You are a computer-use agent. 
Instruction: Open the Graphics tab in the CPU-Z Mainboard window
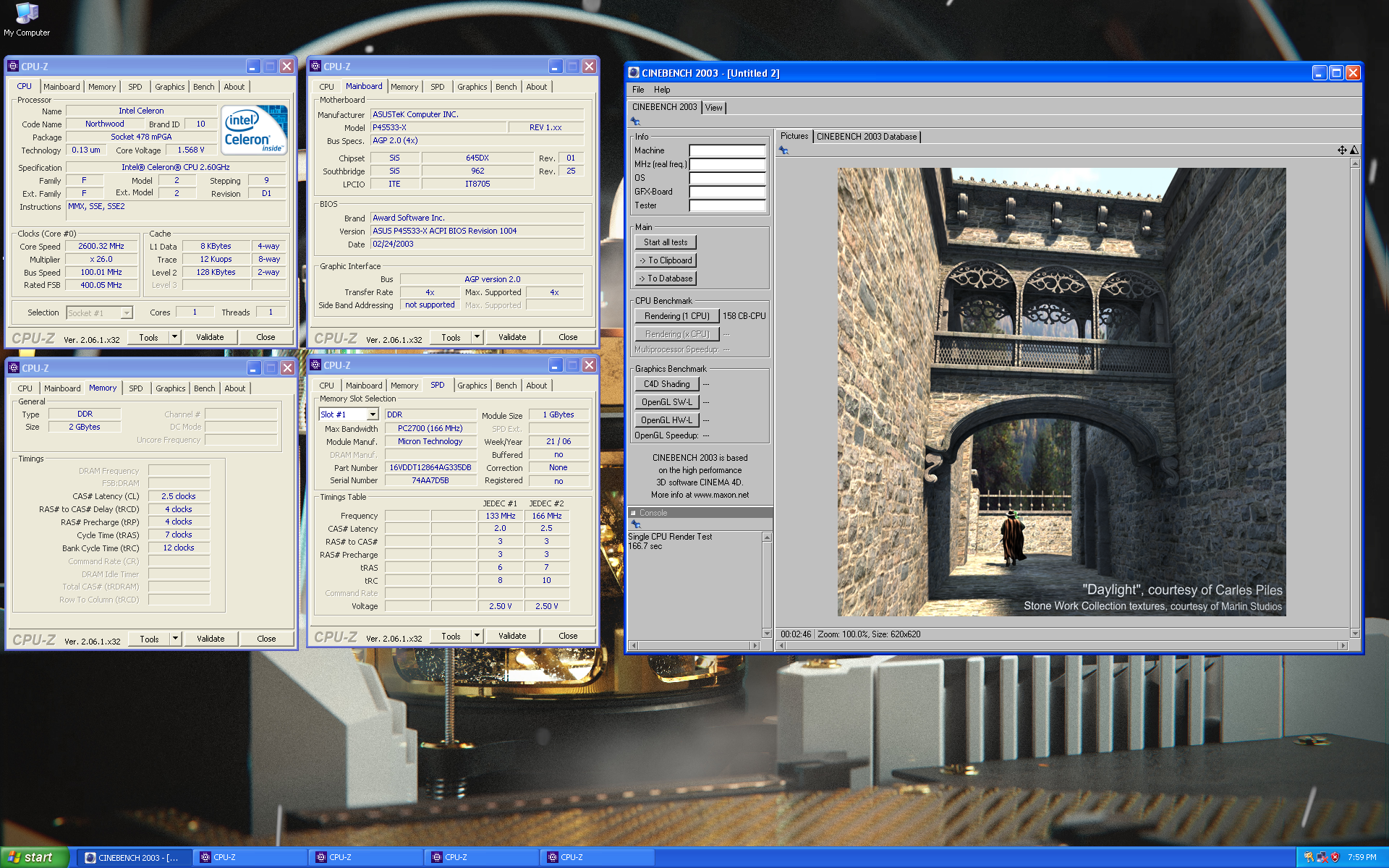[x=472, y=87]
